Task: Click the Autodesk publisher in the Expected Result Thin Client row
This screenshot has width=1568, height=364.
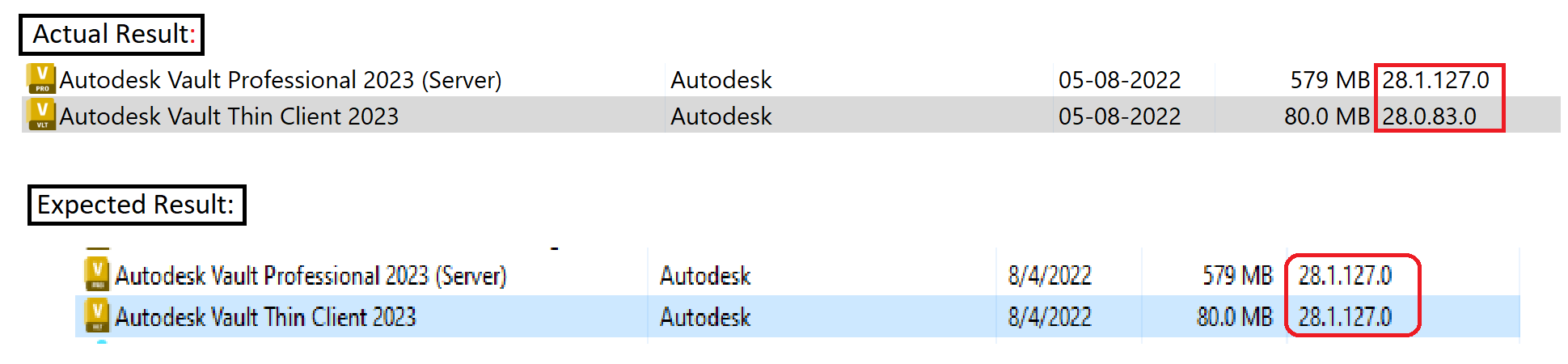Action: (705, 317)
